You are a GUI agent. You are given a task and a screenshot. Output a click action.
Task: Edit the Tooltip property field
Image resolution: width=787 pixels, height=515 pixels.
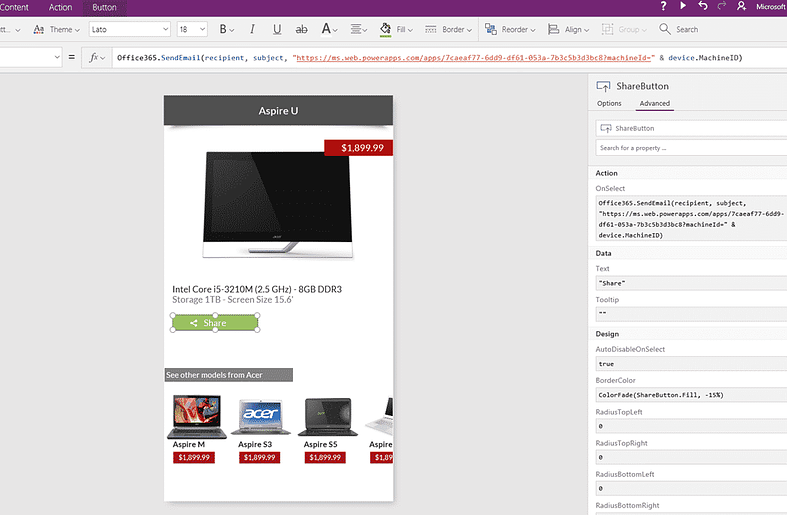[x=691, y=313]
